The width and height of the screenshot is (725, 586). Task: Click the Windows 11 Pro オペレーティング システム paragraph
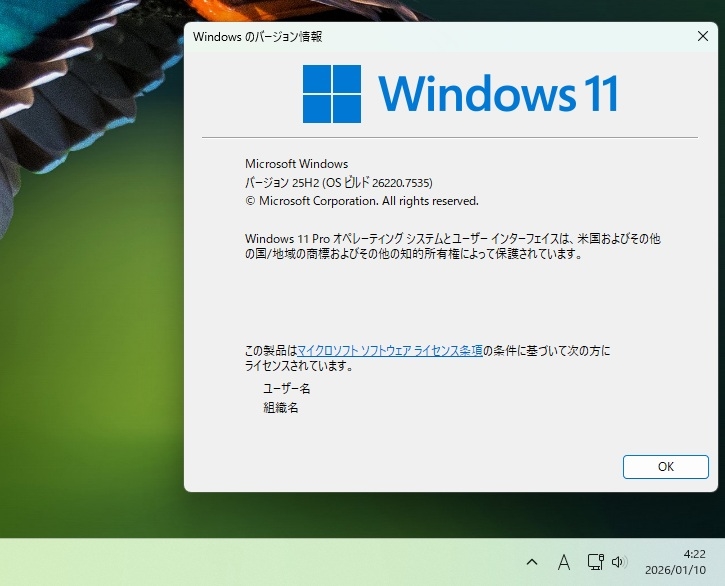tap(453, 246)
